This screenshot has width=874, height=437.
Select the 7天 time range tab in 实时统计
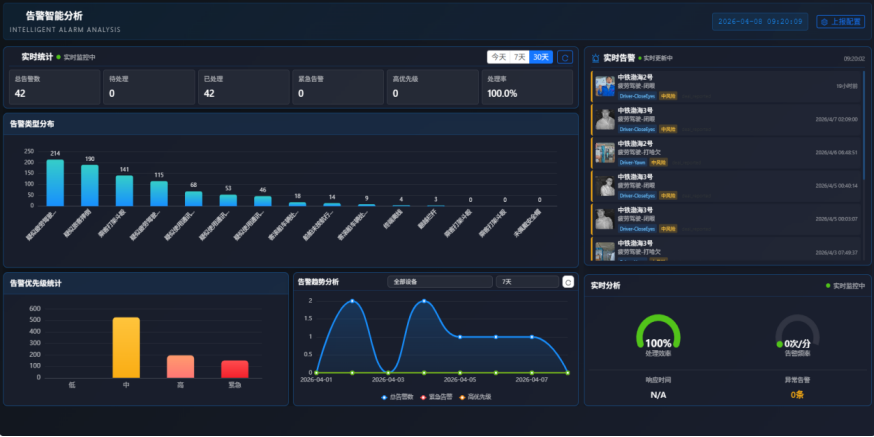pyautogui.click(x=520, y=57)
